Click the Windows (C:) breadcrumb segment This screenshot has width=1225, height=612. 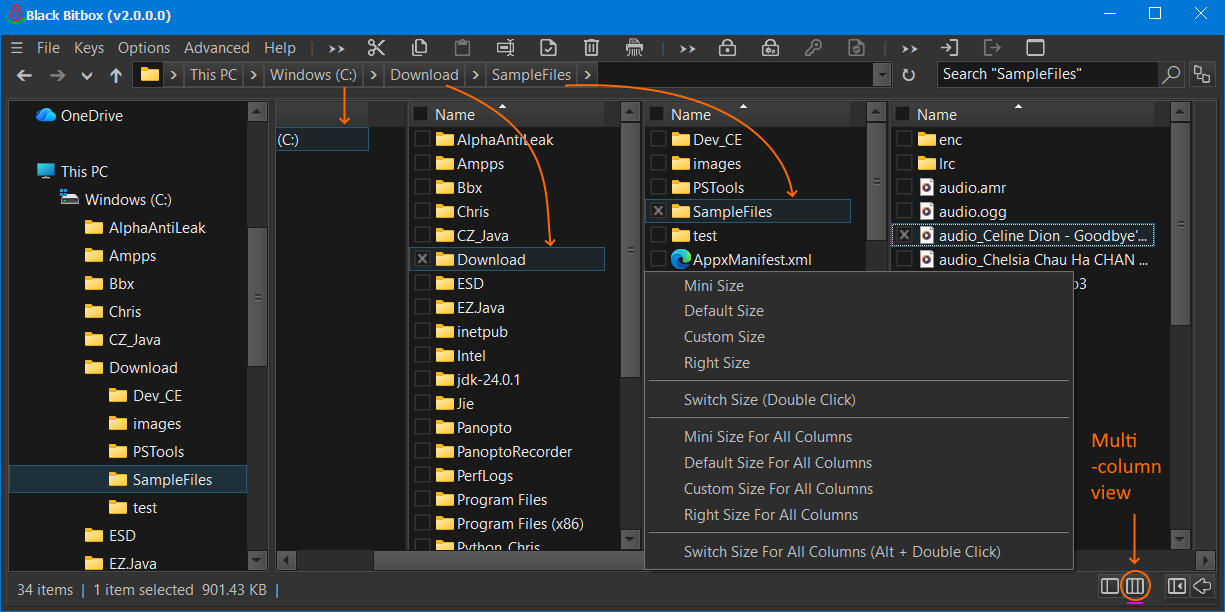pyautogui.click(x=313, y=75)
